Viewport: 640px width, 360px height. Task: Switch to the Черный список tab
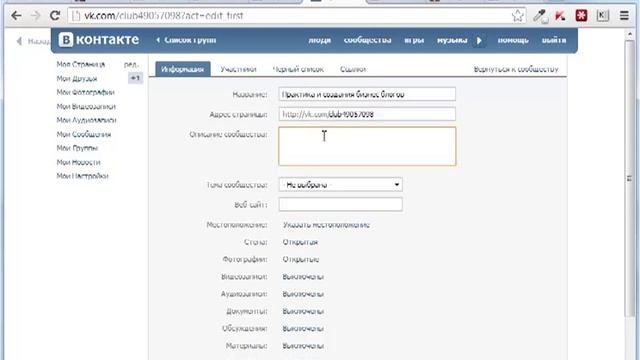click(x=298, y=69)
